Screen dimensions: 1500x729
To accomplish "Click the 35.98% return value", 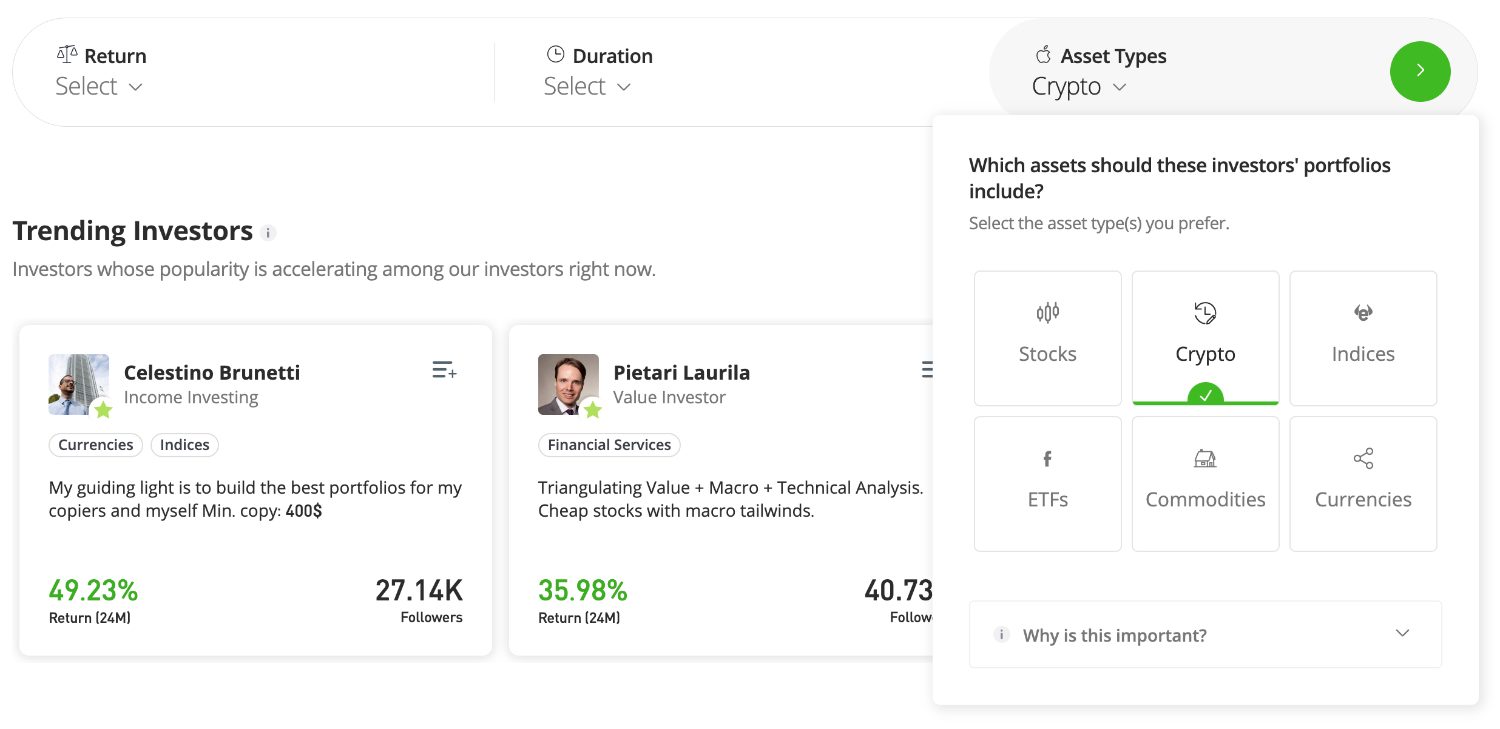I will 582,590.
